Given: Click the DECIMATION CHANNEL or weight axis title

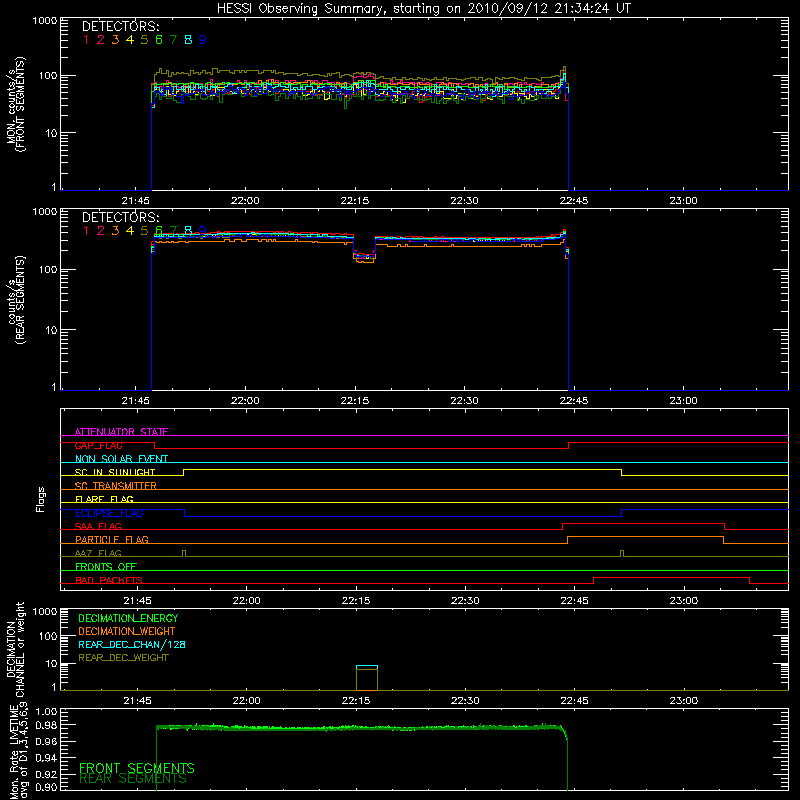Looking at the screenshot, I should pyautogui.click(x=15, y=649).
